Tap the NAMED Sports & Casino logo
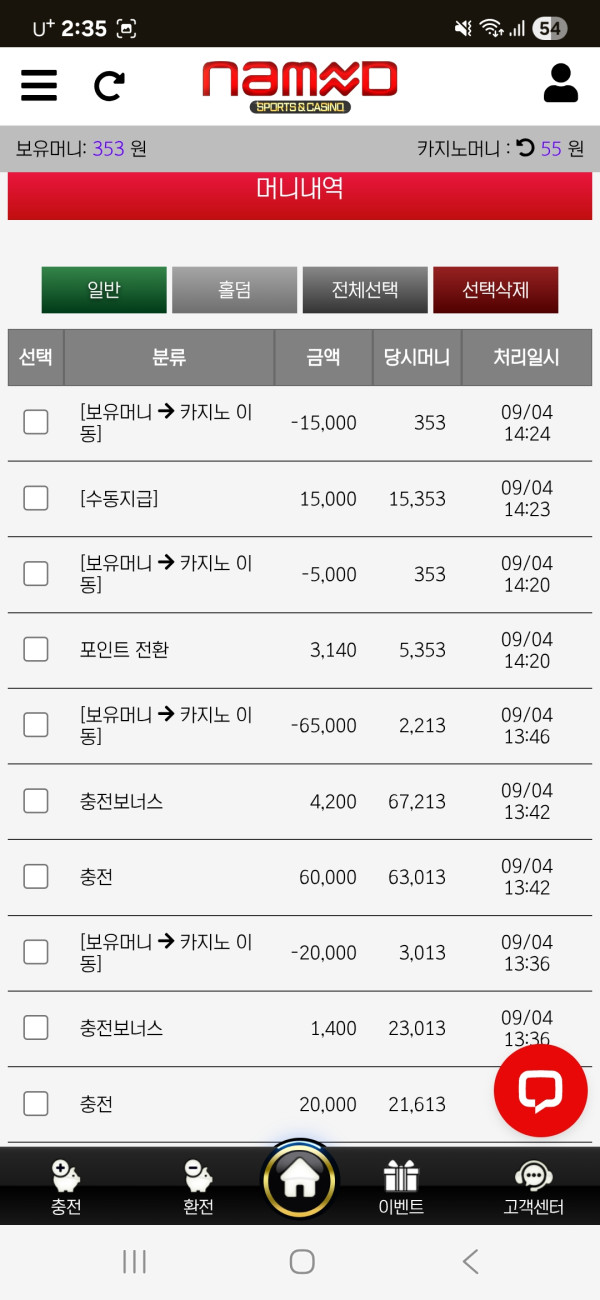 click(x=300, y=85)
